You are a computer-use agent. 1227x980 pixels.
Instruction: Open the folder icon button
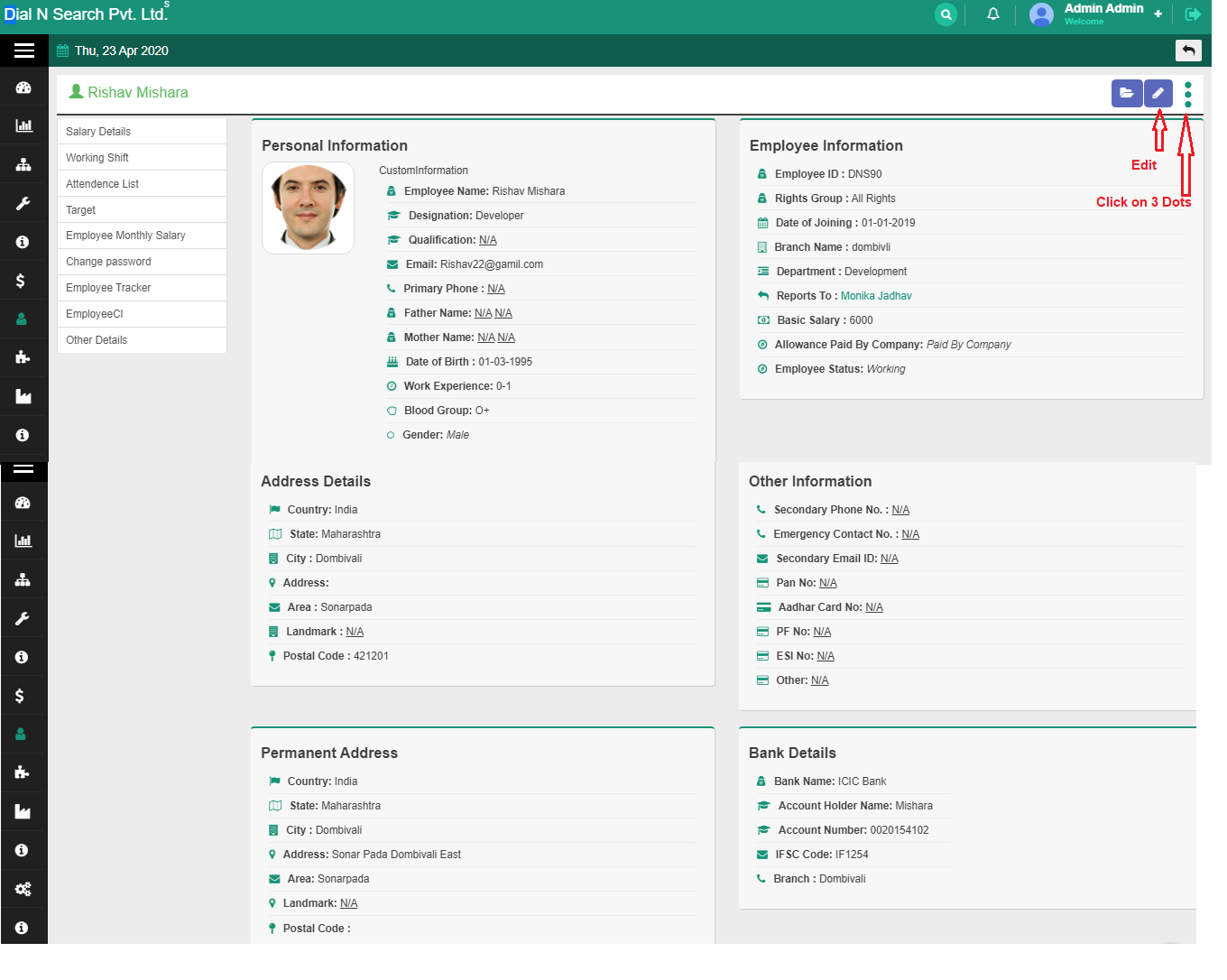pos(1126,93)
